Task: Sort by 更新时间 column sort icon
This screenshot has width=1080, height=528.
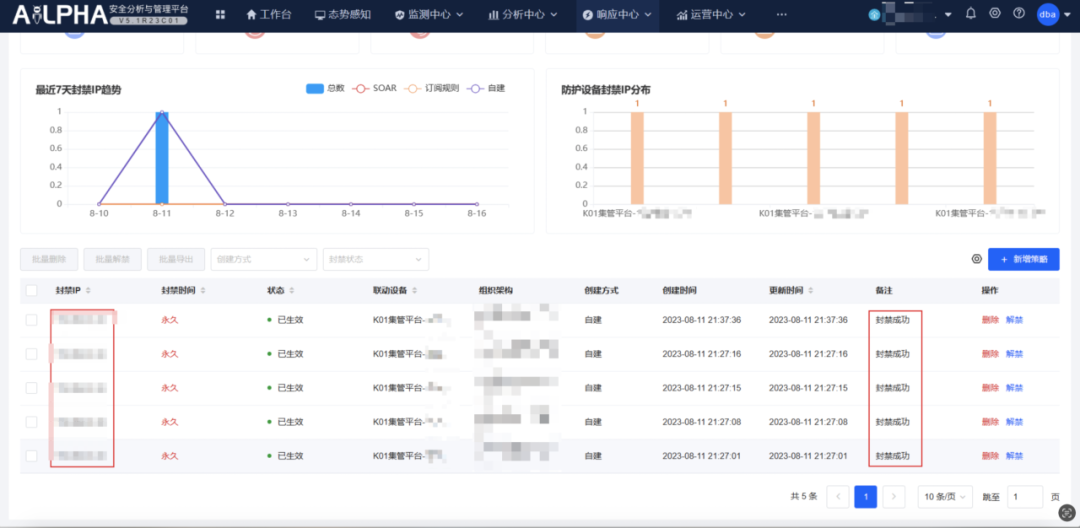Action: tap(809, 290)
